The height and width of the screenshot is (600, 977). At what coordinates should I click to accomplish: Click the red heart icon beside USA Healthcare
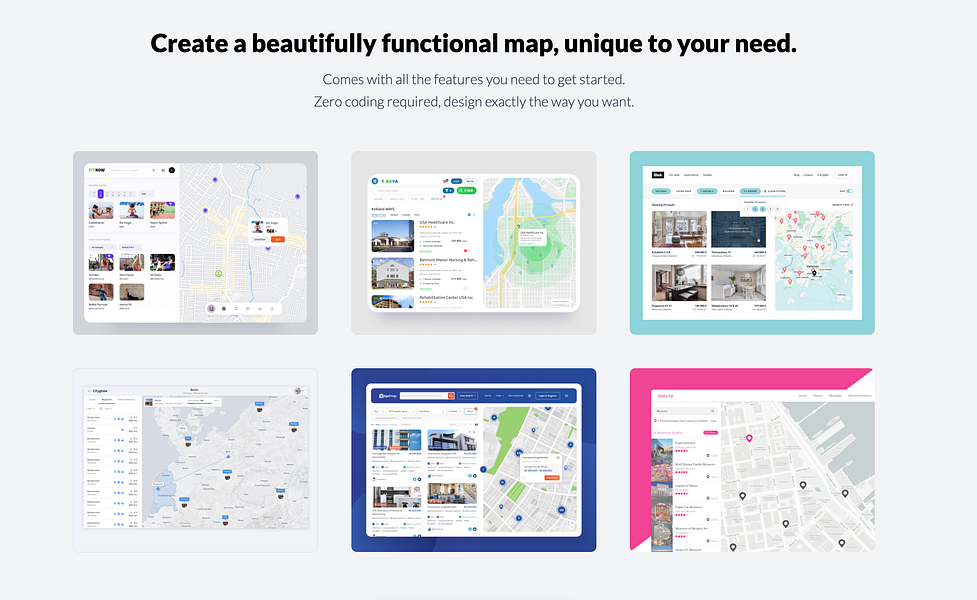pyautogui.click(x=465, y=251)
